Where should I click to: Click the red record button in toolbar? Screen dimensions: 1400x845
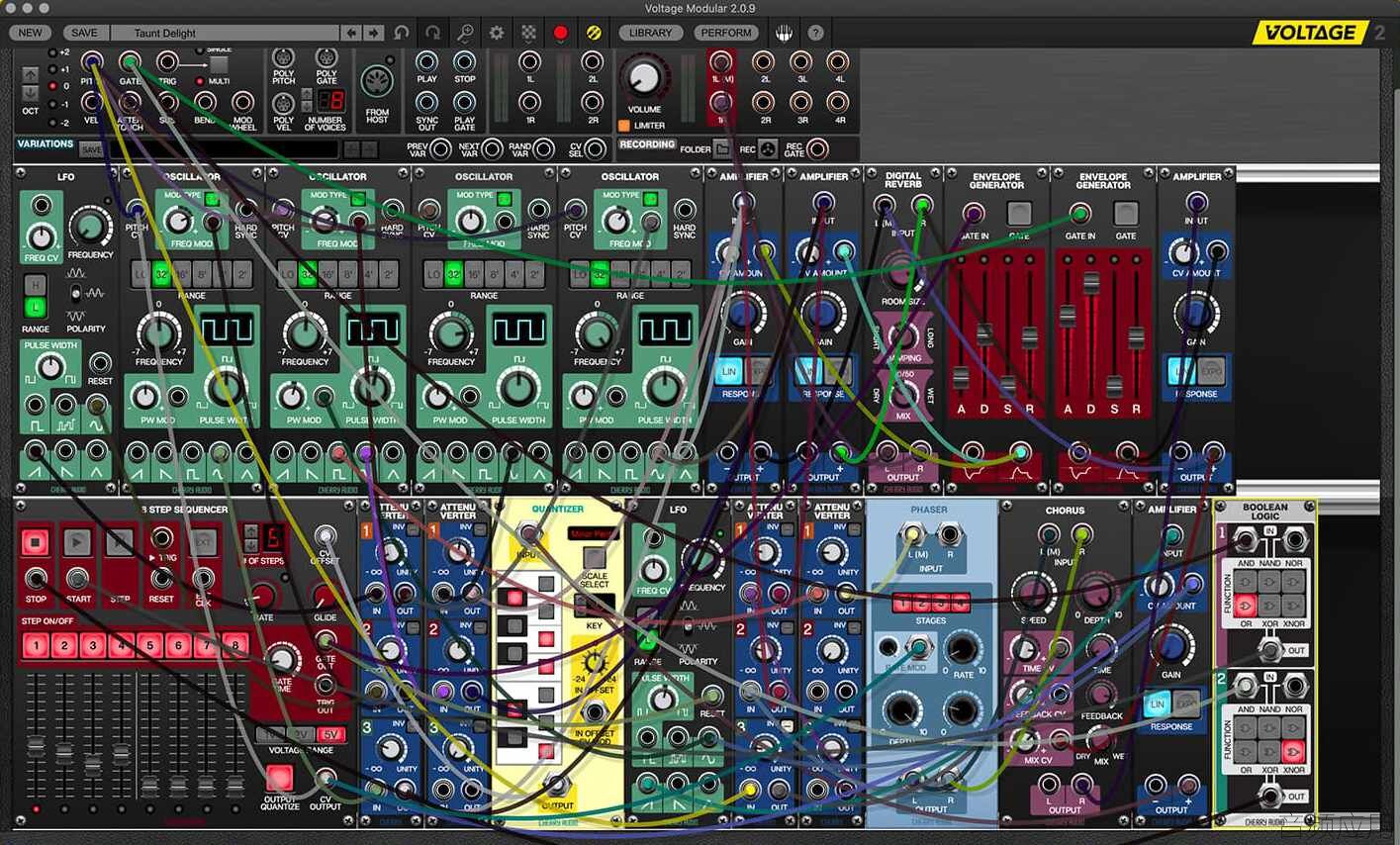561,33
